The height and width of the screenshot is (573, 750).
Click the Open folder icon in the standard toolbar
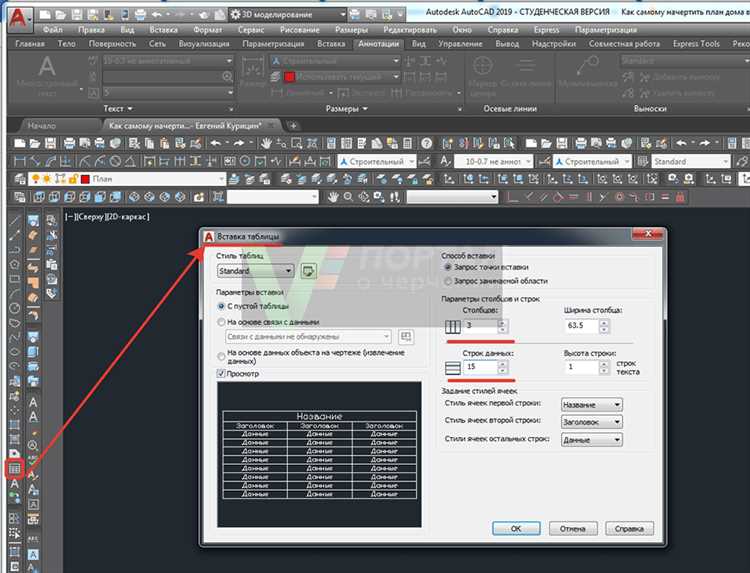pos(35,143)
